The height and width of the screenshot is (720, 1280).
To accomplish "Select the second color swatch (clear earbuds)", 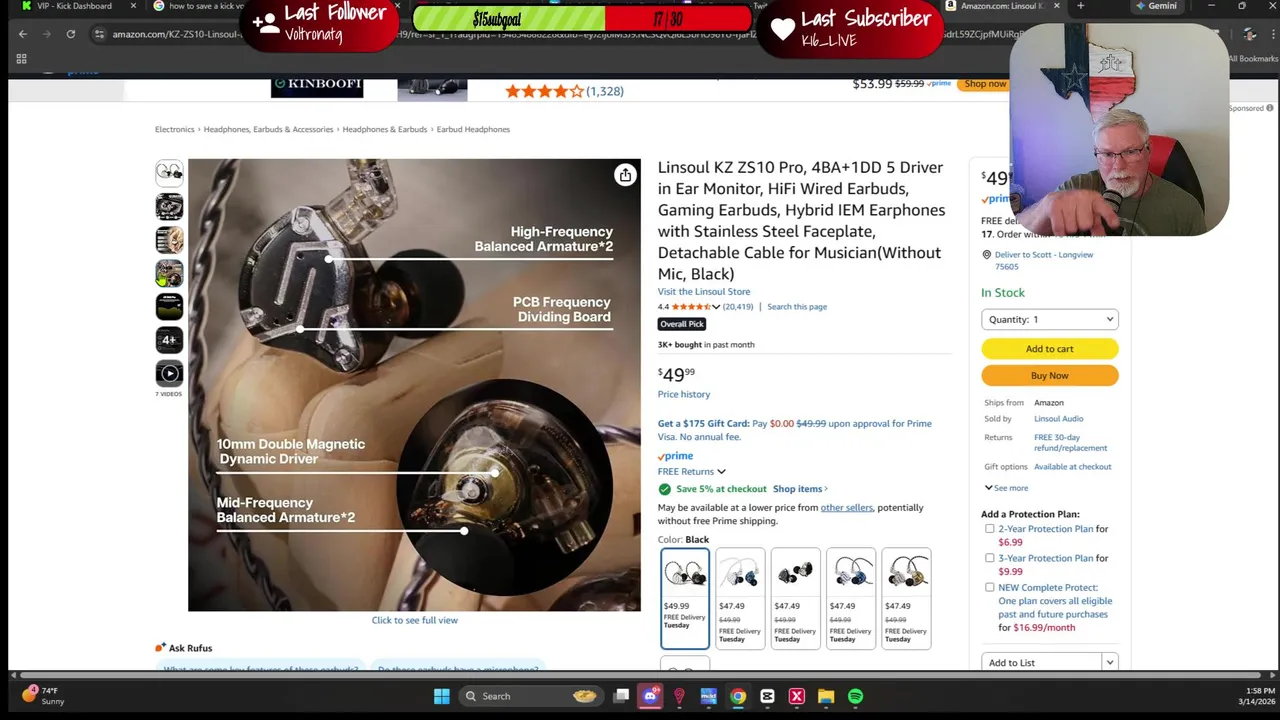I will (x=740, y=598).
